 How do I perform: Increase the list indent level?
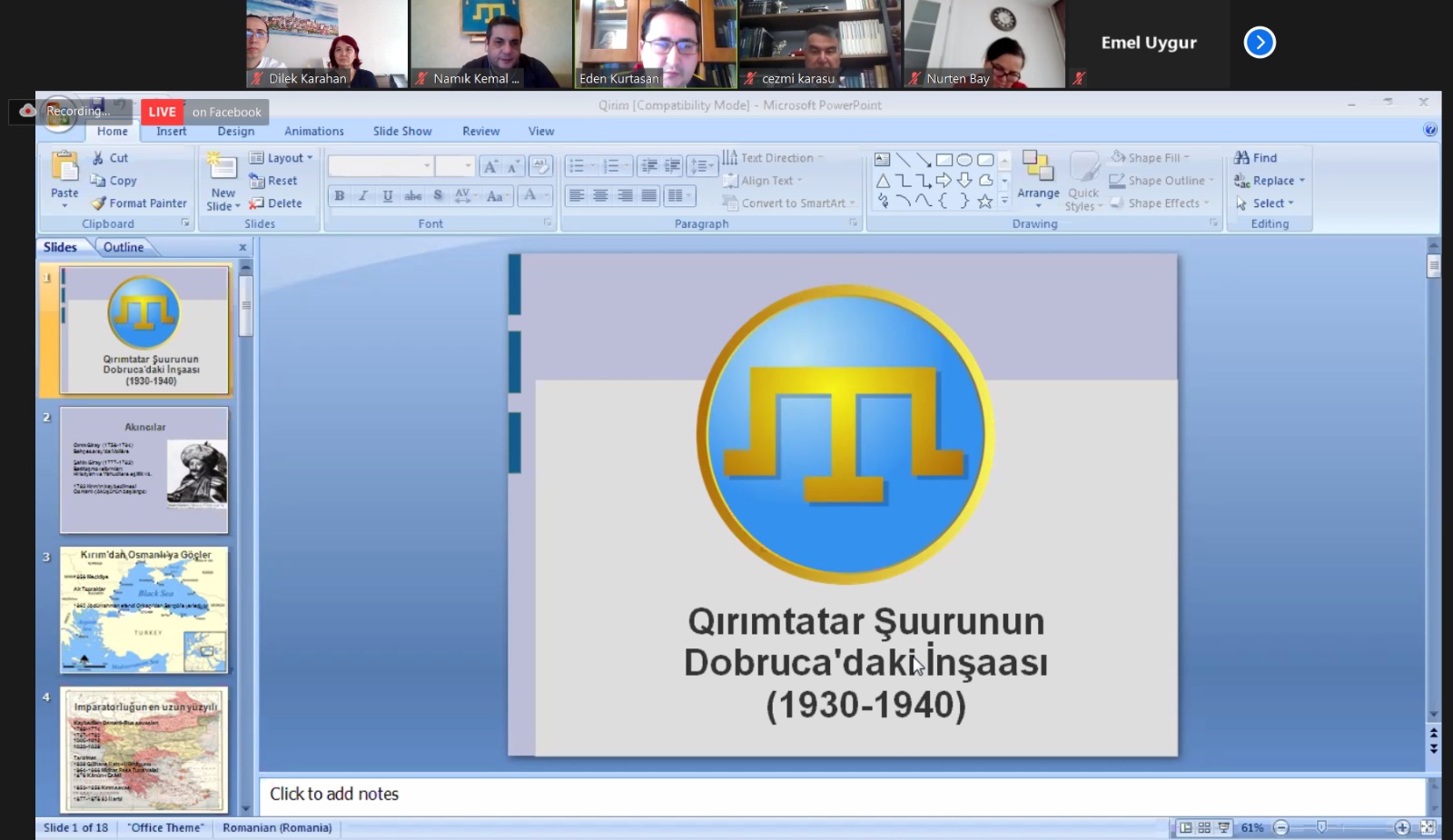coord(672,166)
